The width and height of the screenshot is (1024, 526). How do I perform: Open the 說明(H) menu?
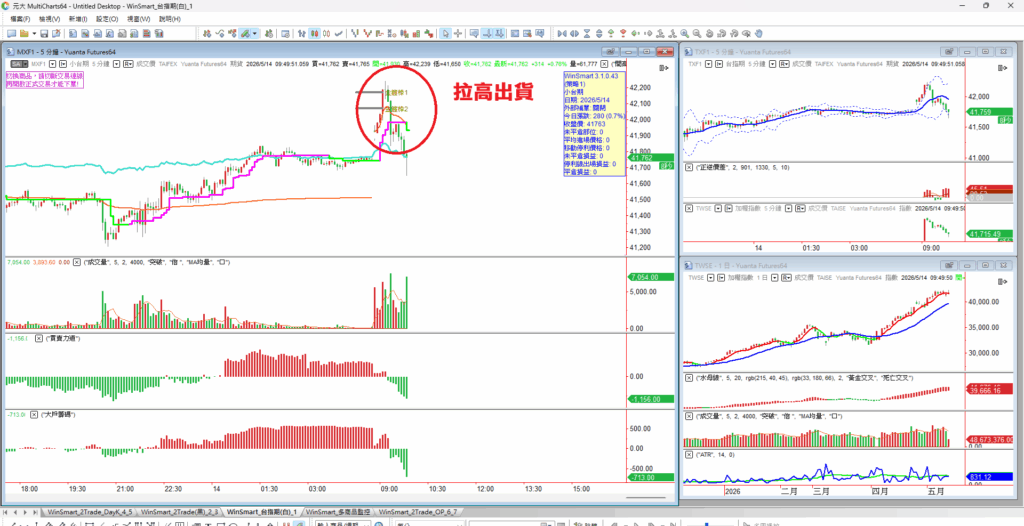[169, 19]
